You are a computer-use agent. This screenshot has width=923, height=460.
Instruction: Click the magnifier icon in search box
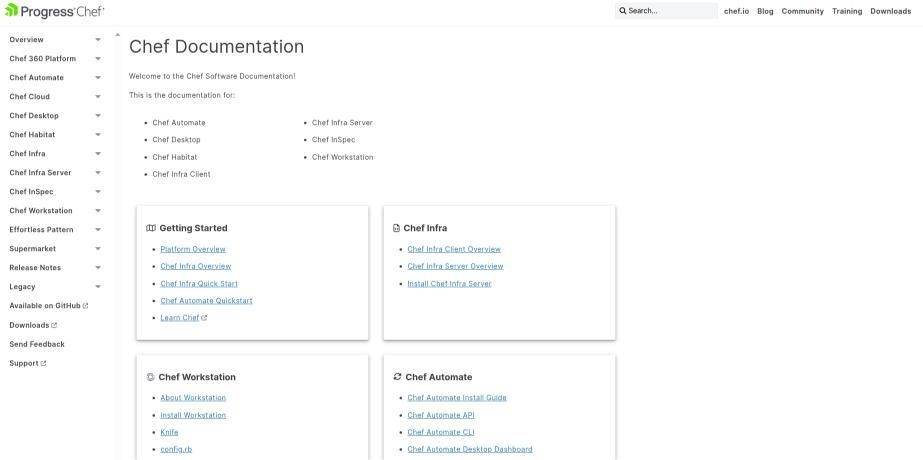(x=623, y=11)
